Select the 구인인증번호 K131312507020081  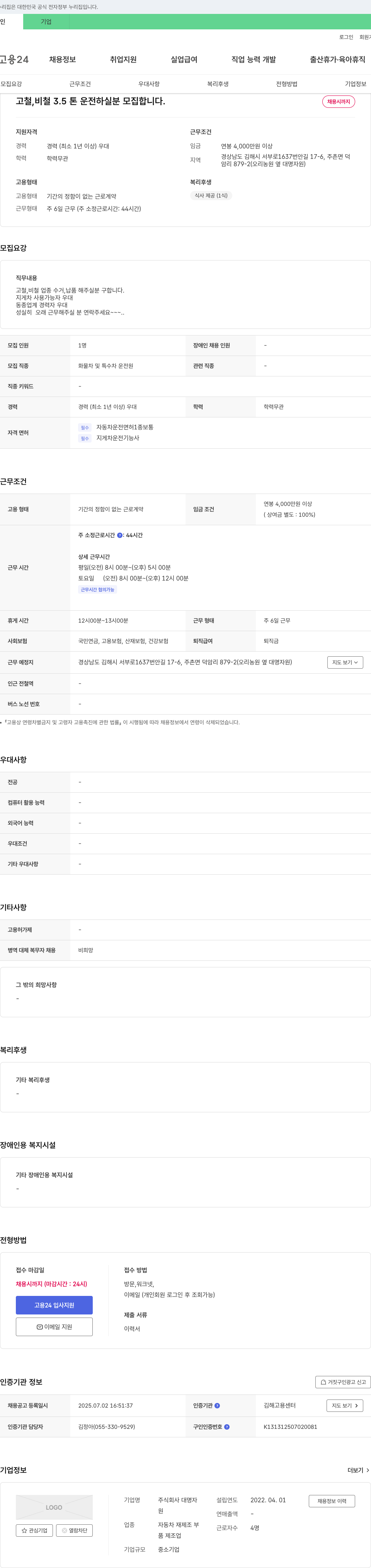click(x=290, y=1427)
